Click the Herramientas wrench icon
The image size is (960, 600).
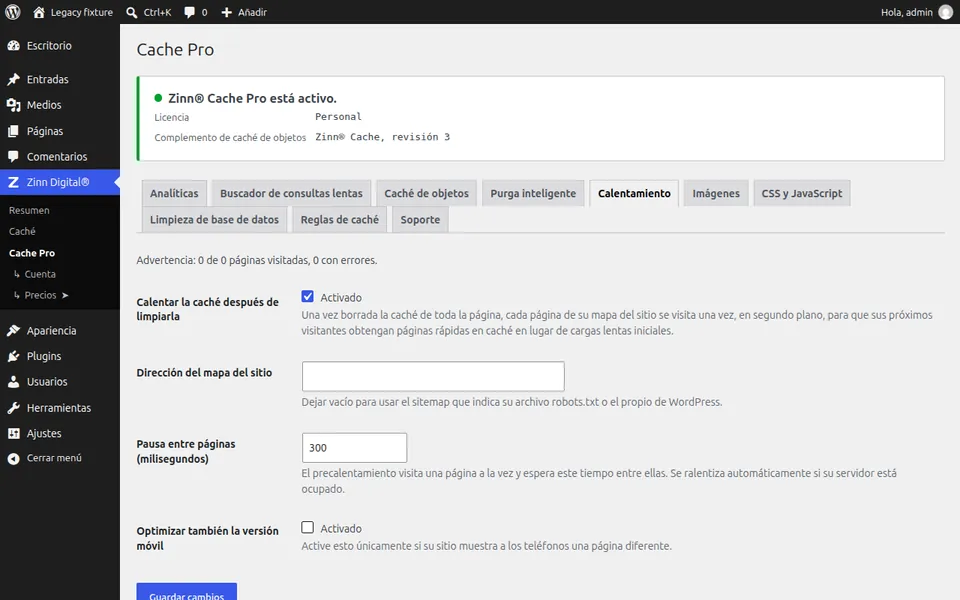pyautogui.click(x=13, y=408)
